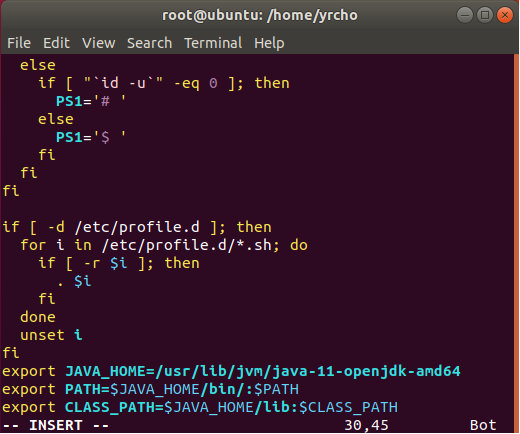This screenshot has height=434, width=520.
Task: Open the File menu
Action: click(x=19, y=43)
